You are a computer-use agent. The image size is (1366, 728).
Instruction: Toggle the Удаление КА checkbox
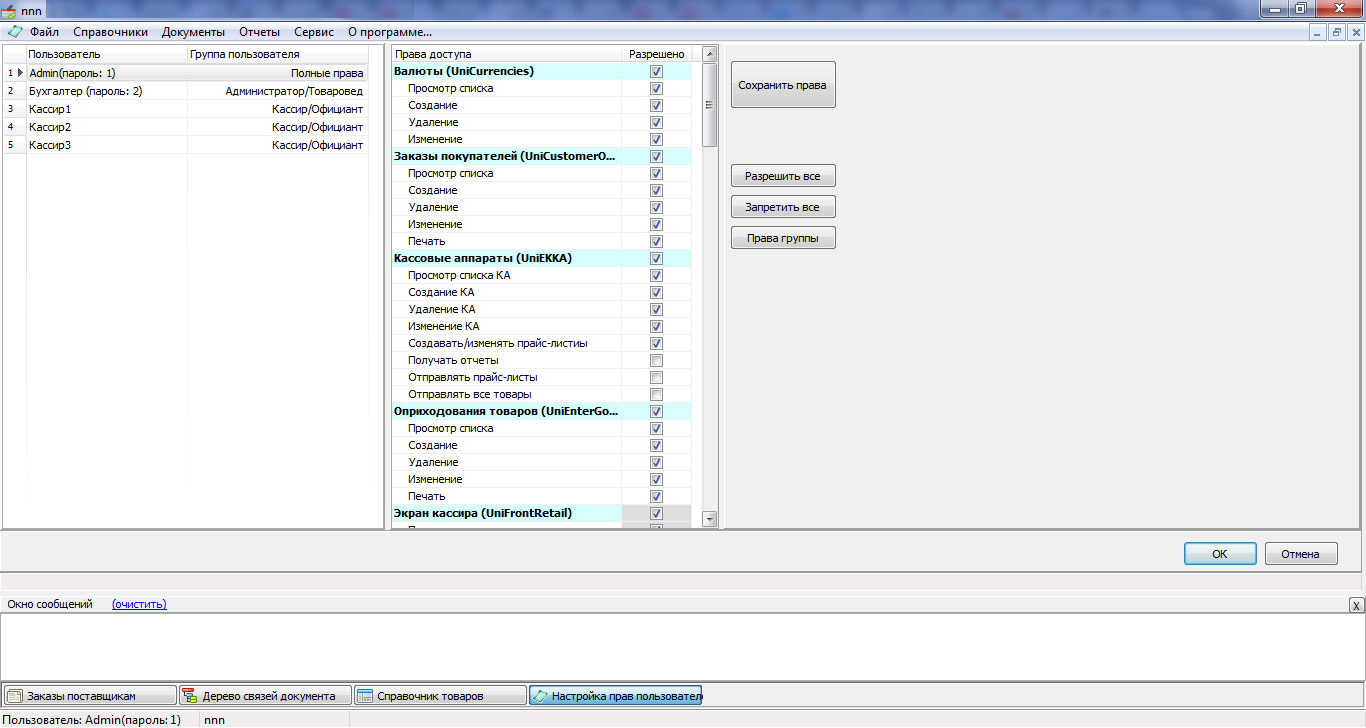click(x=656, y=309)
